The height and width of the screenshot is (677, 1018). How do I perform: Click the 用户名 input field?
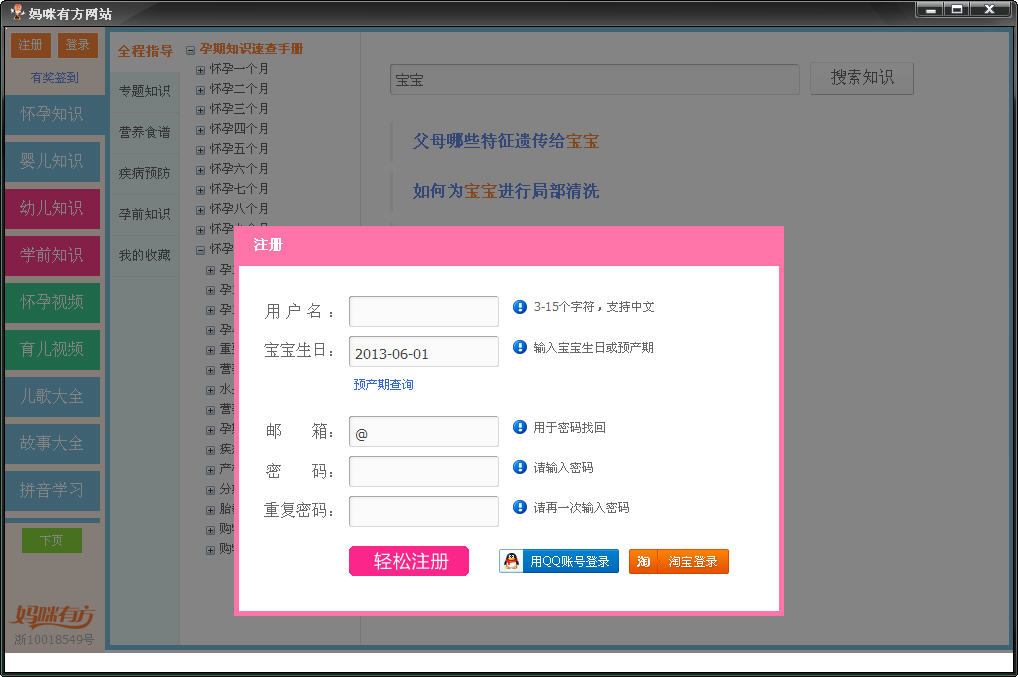[x=423, y=311]
